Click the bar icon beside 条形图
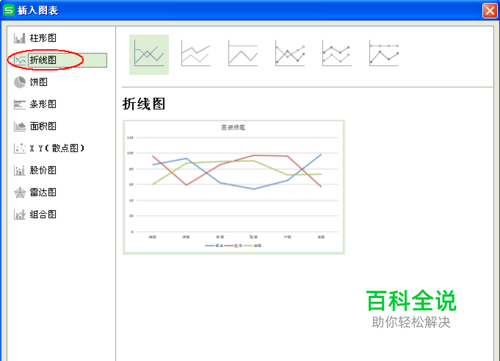This screenshot has width=500, height=361. coord(20,104)
